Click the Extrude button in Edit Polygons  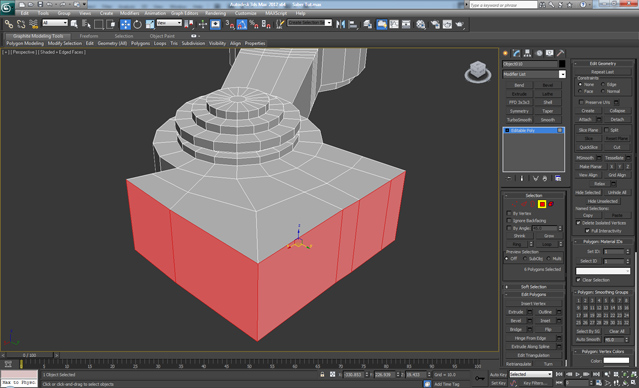pyautogui.click(x=516, y=312)
